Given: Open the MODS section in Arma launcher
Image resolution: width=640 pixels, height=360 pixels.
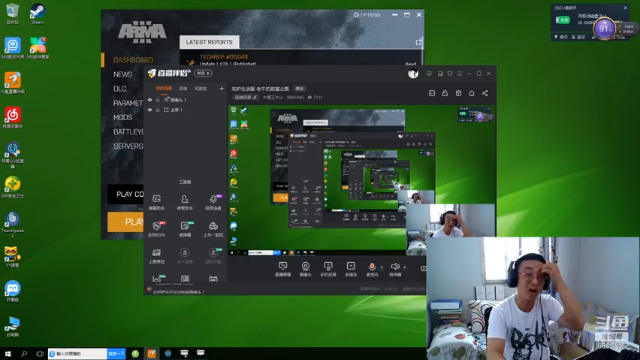Looking at the screenshot, I should coord(123,118).
